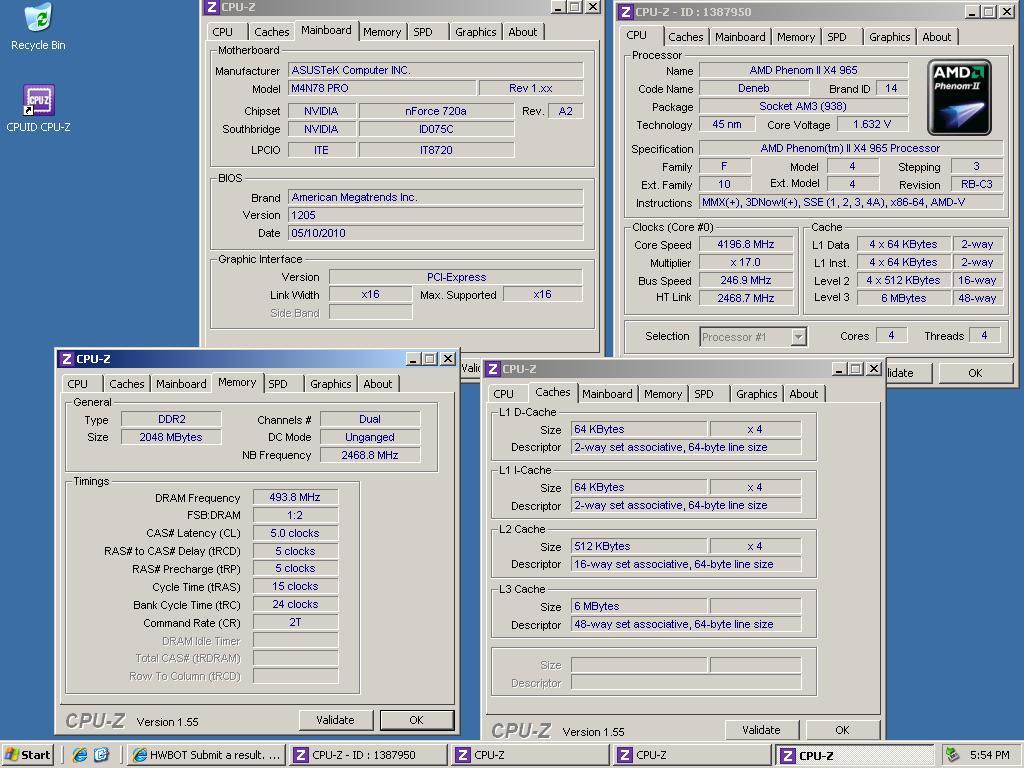The height and width of the screenshot is (768, 1024).
Task: Click the system tray network icon
Action: pos(953,755)
